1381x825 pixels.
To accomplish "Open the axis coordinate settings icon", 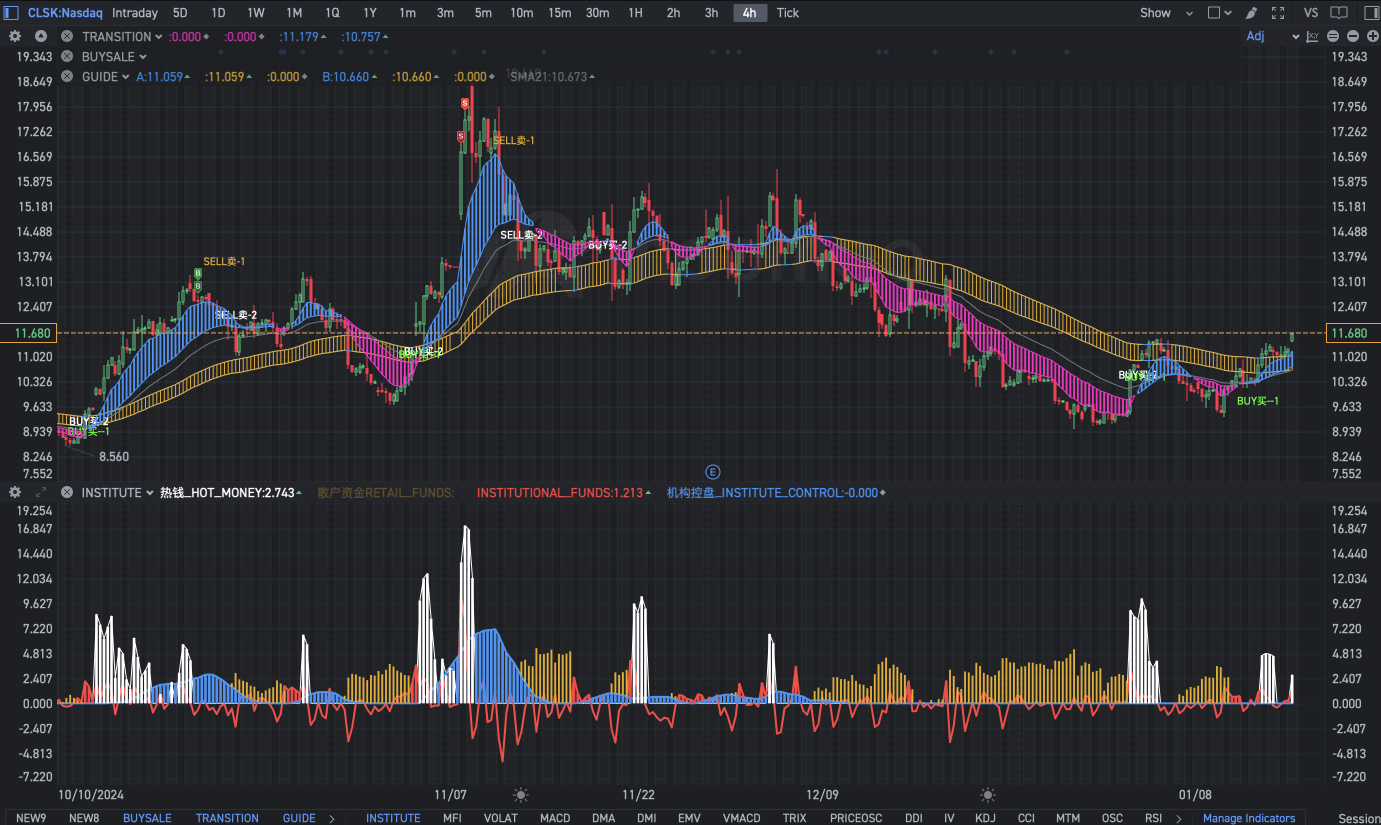I will pos(1313,36).
